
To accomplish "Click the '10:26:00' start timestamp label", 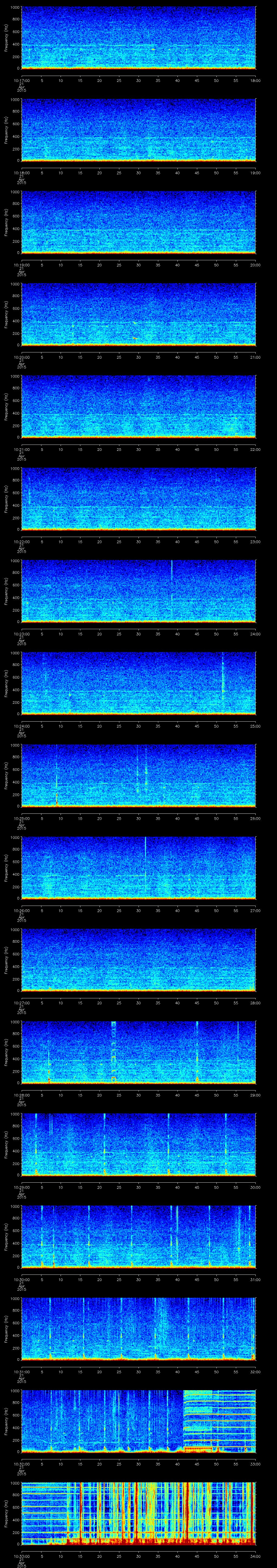I will click(x=21, y=910).
